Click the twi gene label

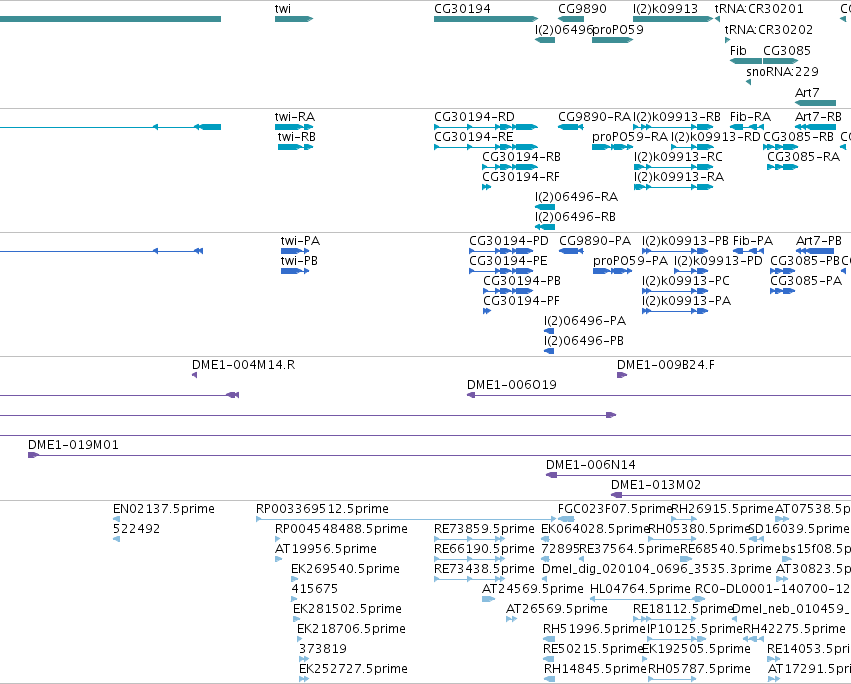[x=283, y=9]
